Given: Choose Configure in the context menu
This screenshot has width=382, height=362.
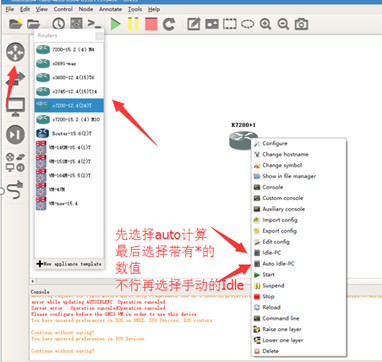Looking at the screenshot, I should pyautogui.click(x=299, y=143).
